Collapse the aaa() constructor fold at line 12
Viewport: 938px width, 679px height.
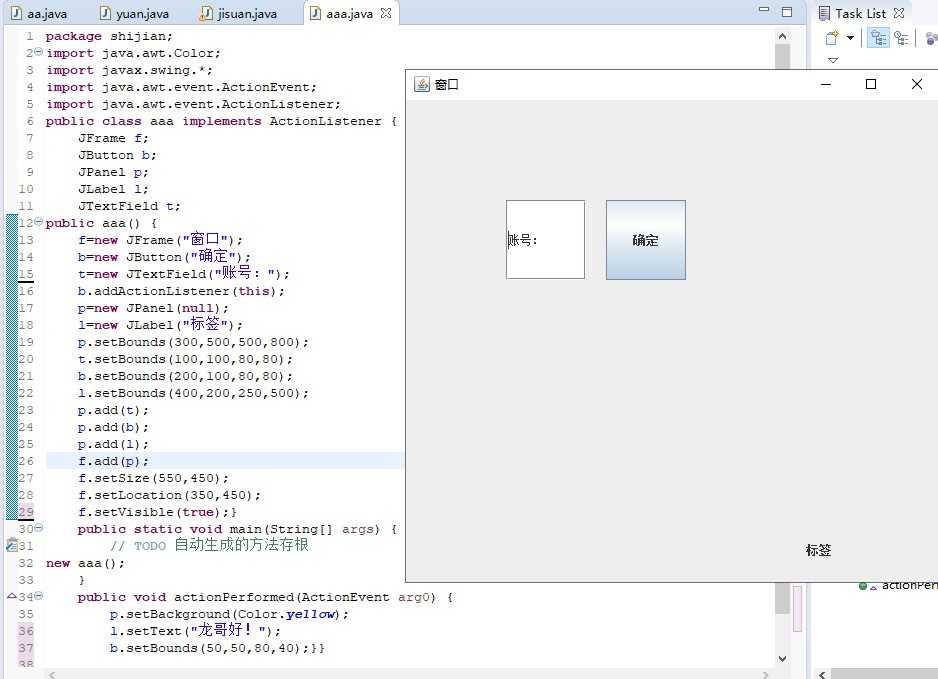pos(38,222)
